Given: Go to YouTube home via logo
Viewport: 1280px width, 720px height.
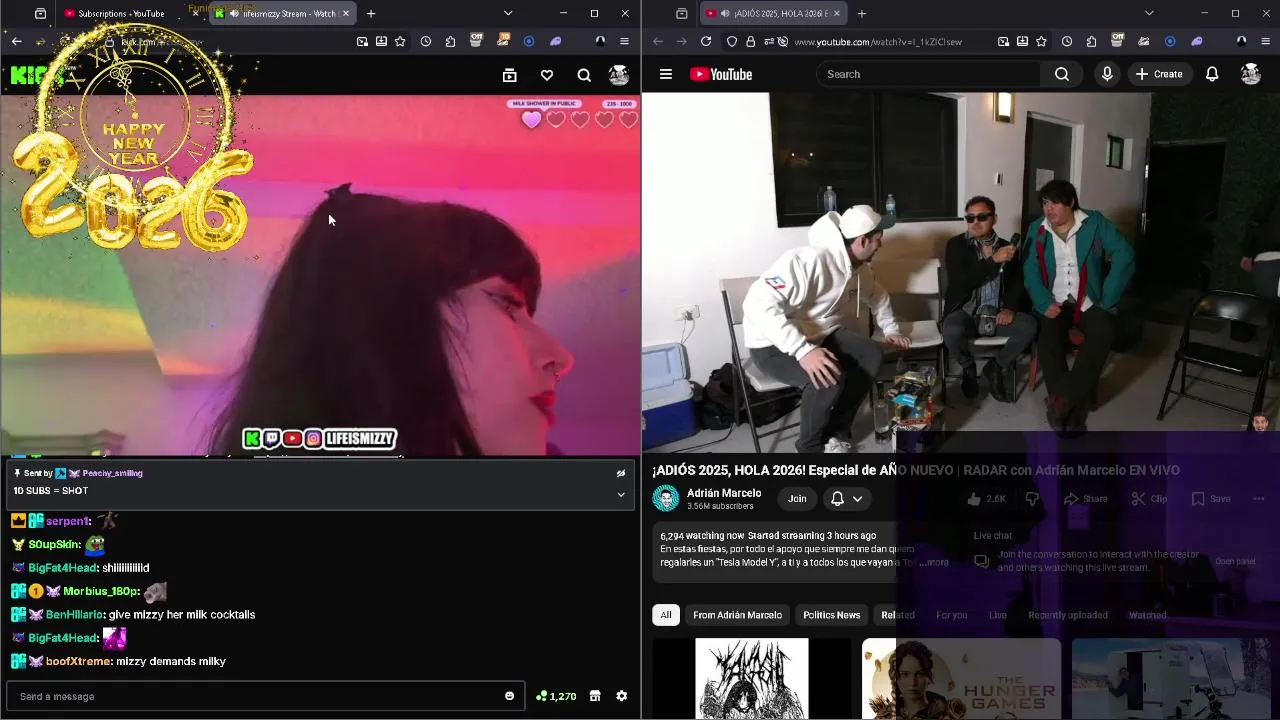Looking at the screenshot, I should (721, 74).
